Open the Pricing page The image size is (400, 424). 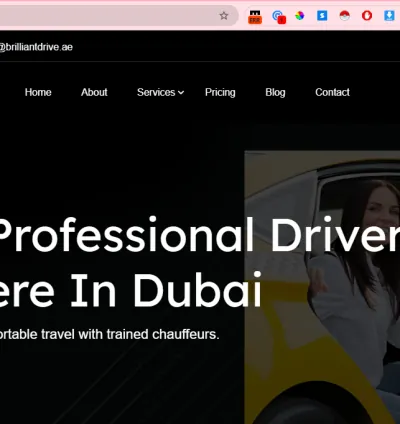(x=220, y=92)
